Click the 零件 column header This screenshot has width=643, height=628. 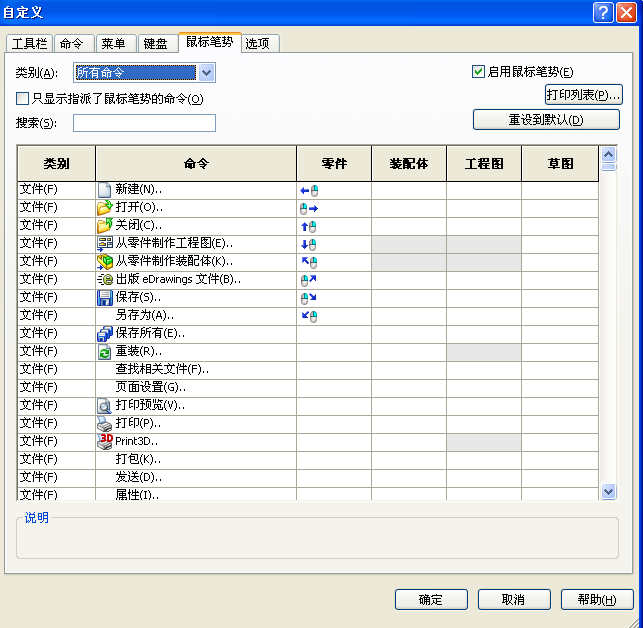click(x=334, y=164)
